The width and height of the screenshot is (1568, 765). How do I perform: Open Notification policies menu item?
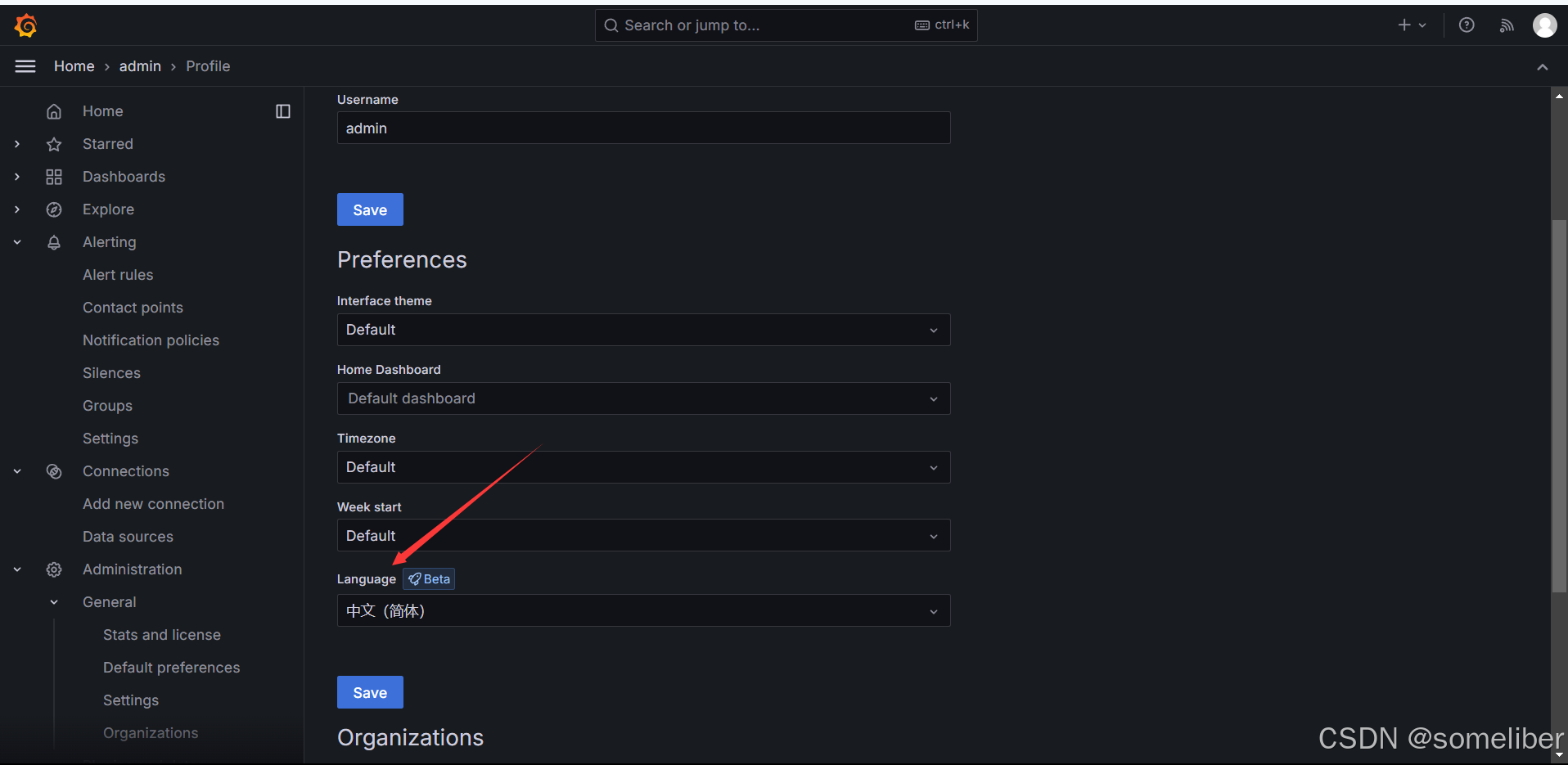[151, 340]
